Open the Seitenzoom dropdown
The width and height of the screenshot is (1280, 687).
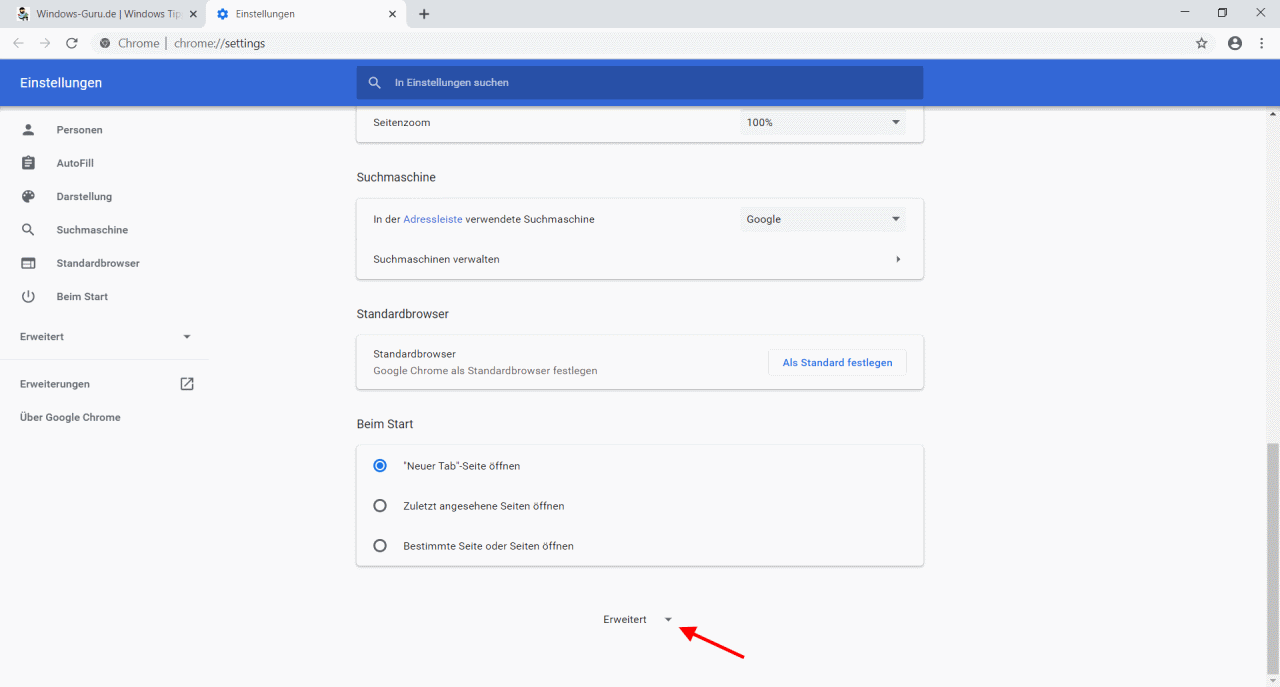pyautogui.click(x=822, y=122)
